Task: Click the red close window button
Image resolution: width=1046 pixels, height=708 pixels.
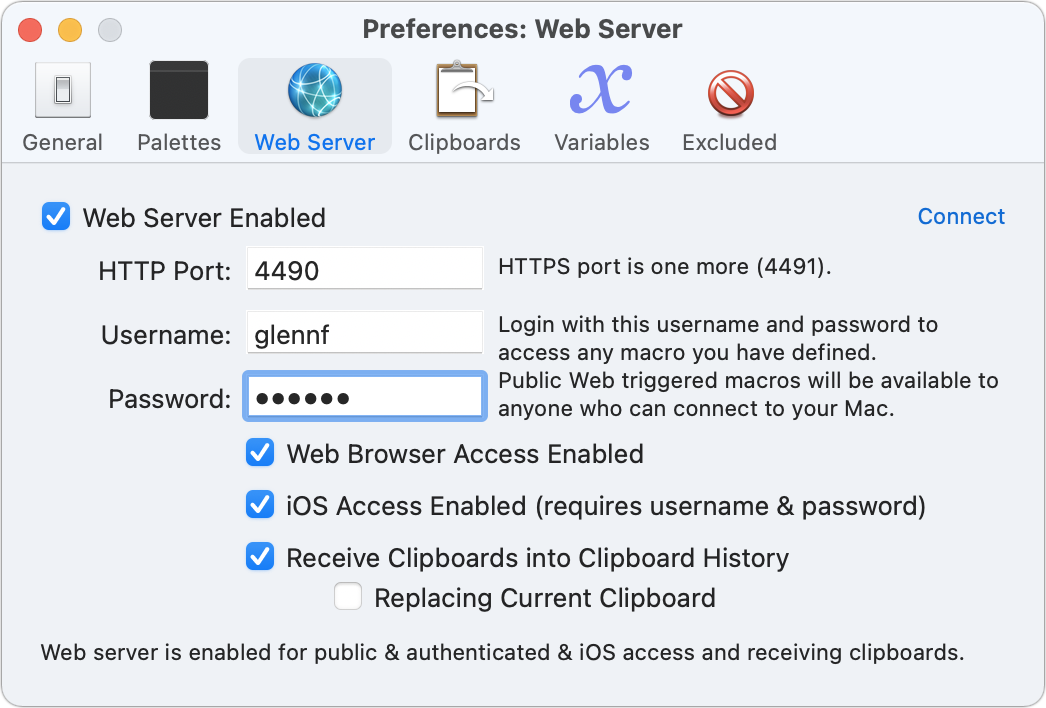Action: [x=30, y=30]
